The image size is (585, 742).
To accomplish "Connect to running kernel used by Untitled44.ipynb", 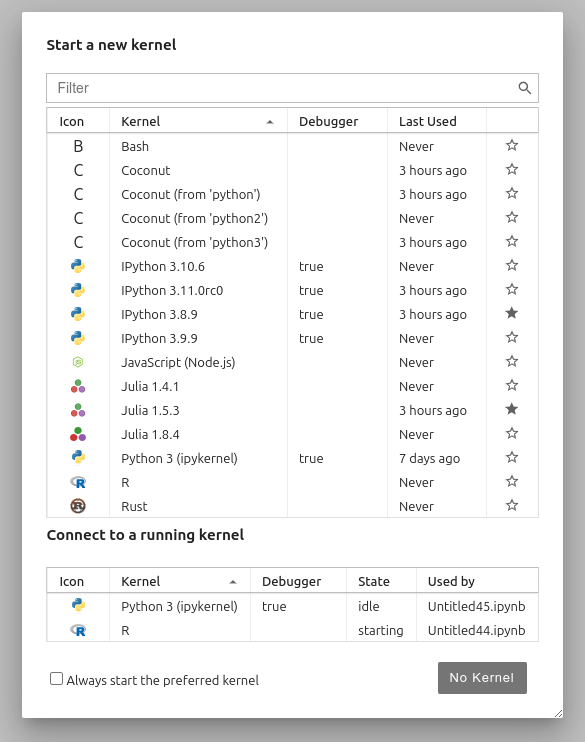I will tap(292, 630).
